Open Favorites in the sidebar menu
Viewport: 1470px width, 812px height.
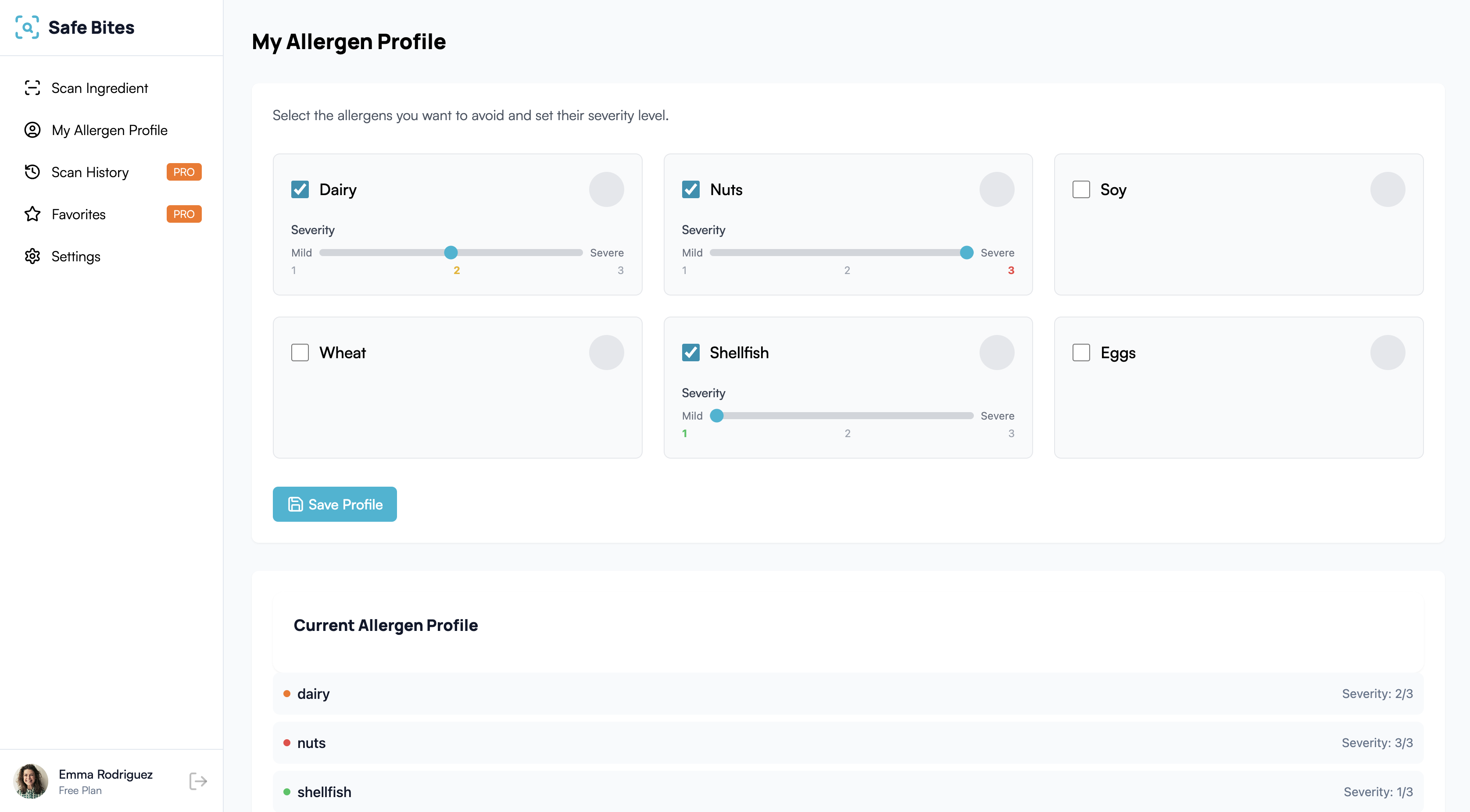coord(79,214)
